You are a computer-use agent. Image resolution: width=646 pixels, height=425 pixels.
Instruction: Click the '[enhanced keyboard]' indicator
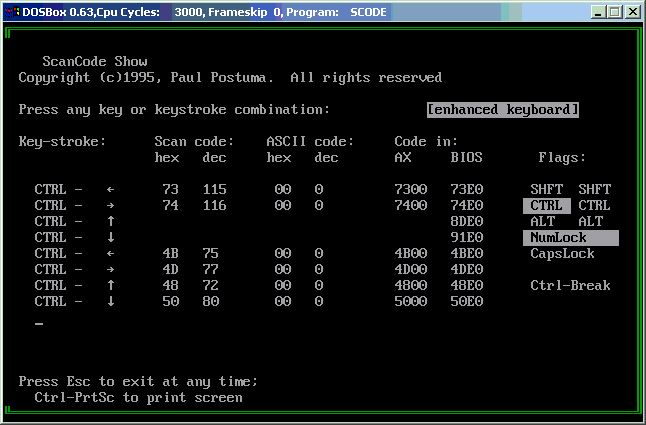click(503, 110)
